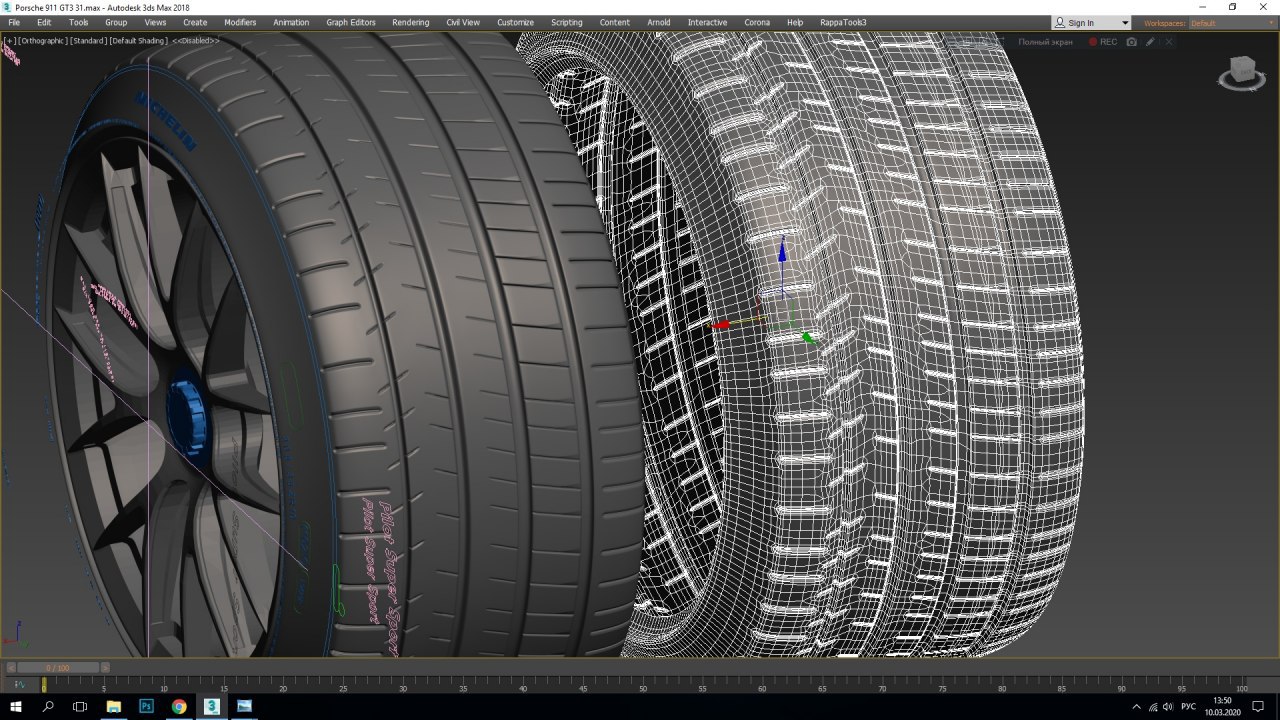Open the Customize menu
The image size is (1280, 720).
tap(515, 22)
